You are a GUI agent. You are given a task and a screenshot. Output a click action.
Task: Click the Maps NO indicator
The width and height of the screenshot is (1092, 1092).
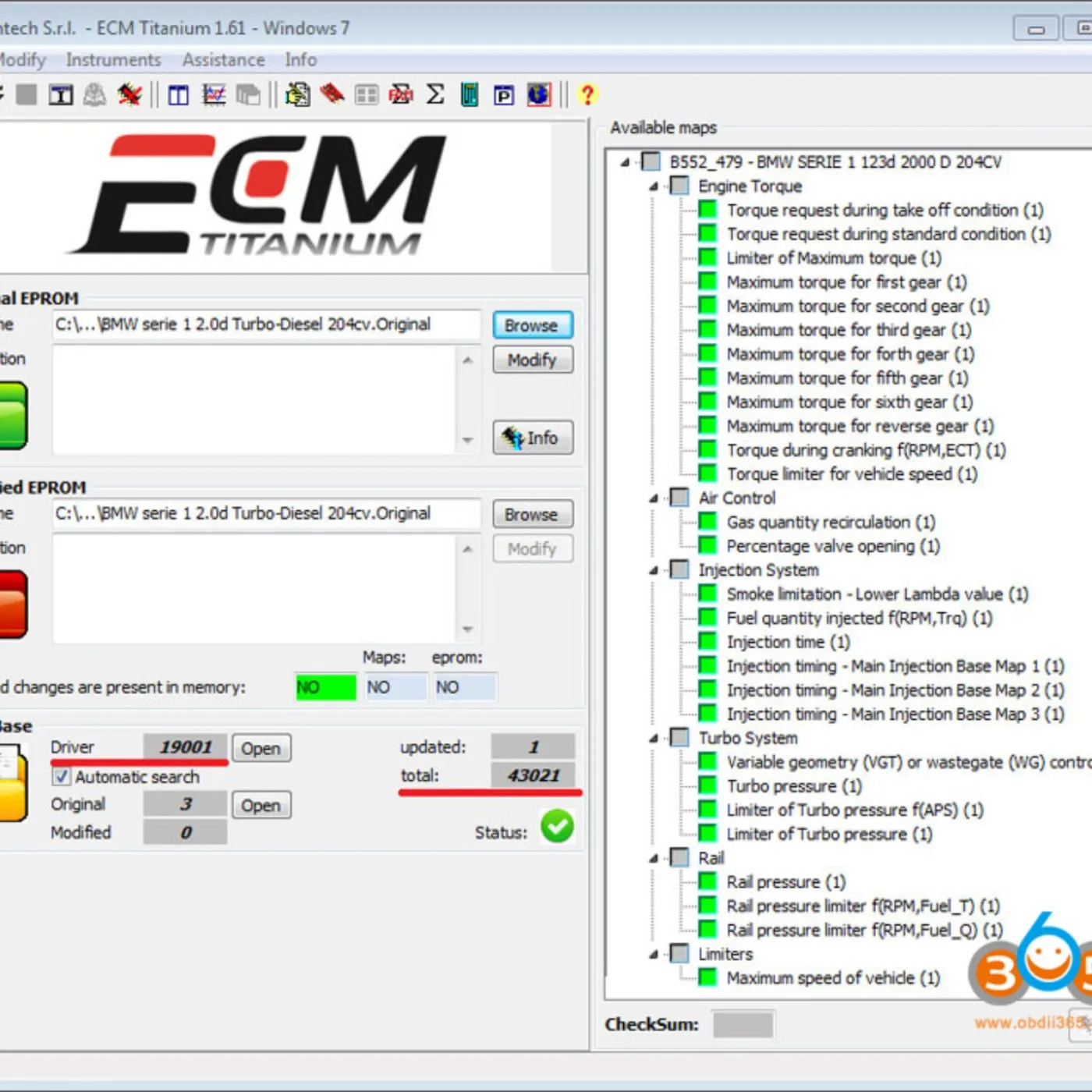[x=396, y=687]
